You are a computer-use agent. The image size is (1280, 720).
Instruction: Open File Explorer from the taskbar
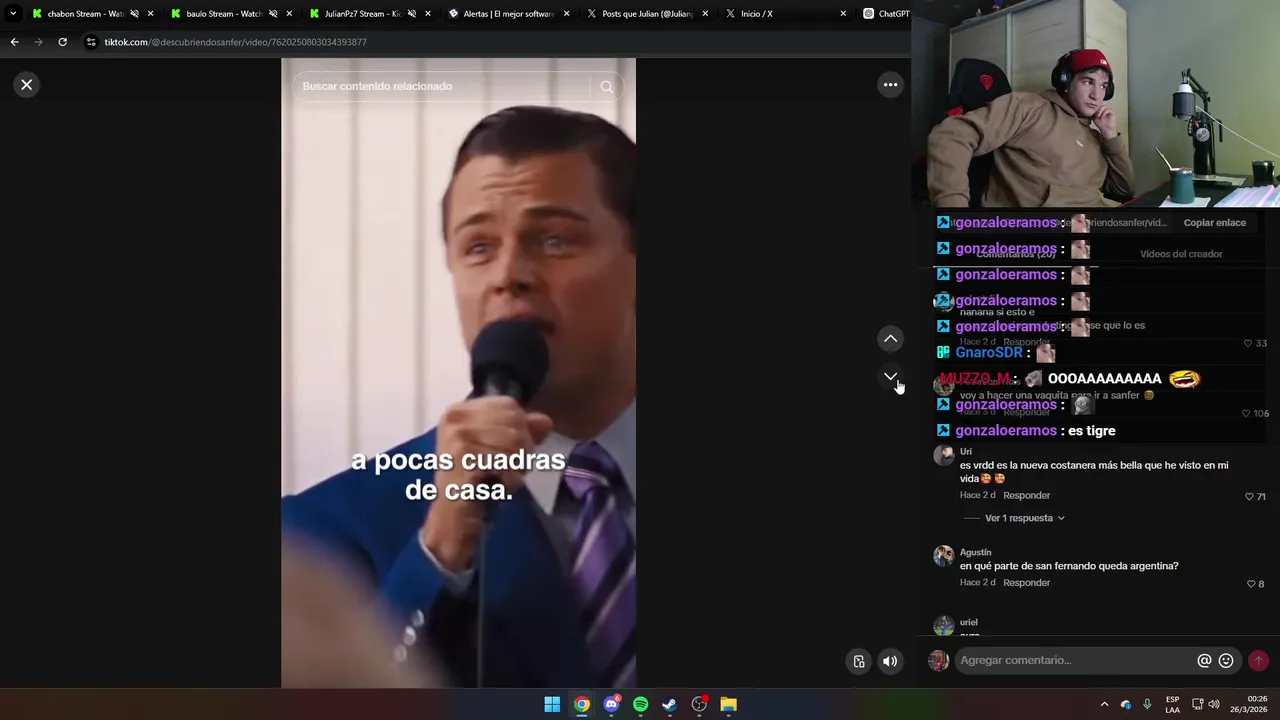tap(728, 705)
